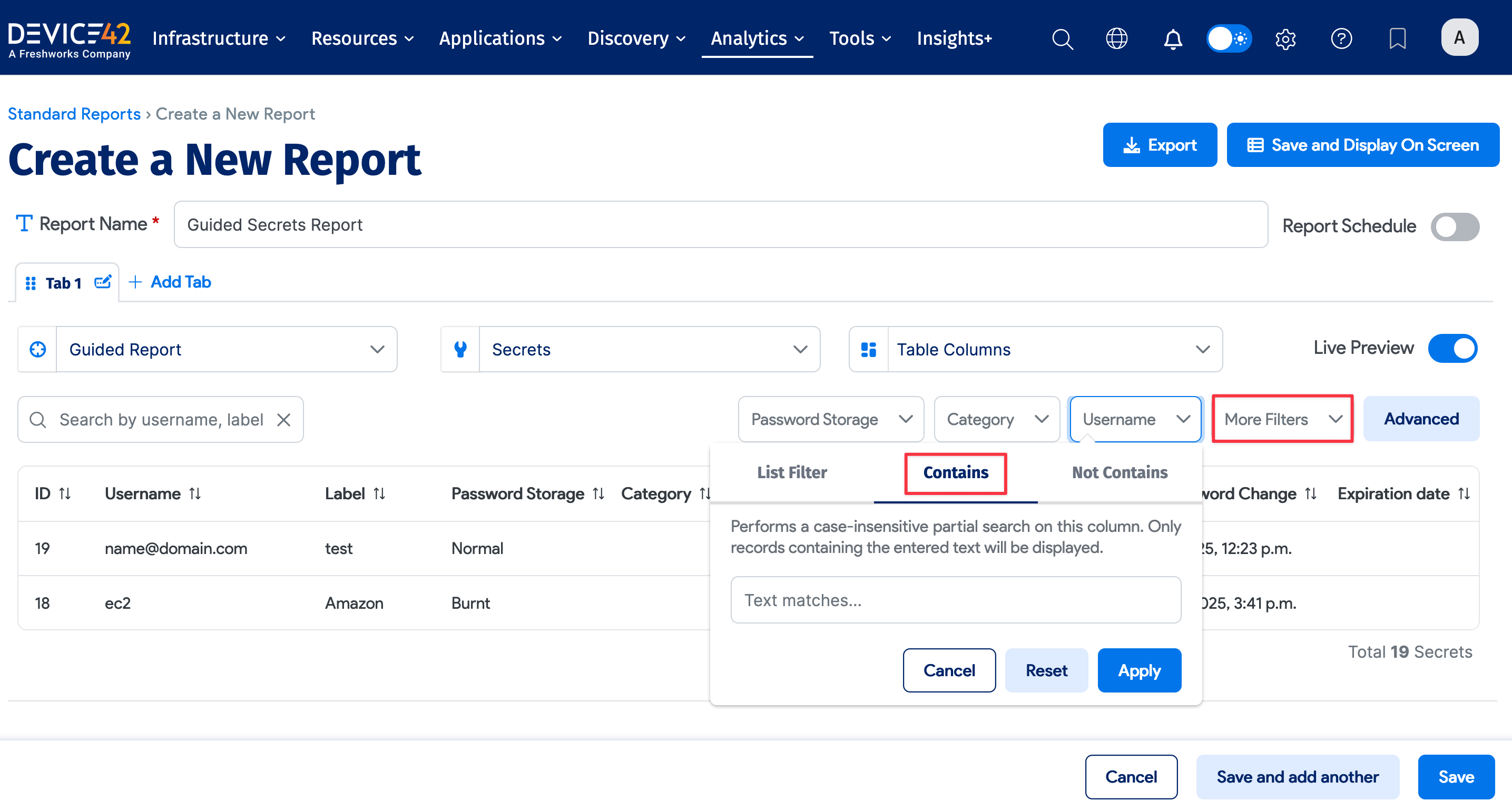
Task: Open the notifications bell
Action: pyautogui.click(x=1173, y=39)
